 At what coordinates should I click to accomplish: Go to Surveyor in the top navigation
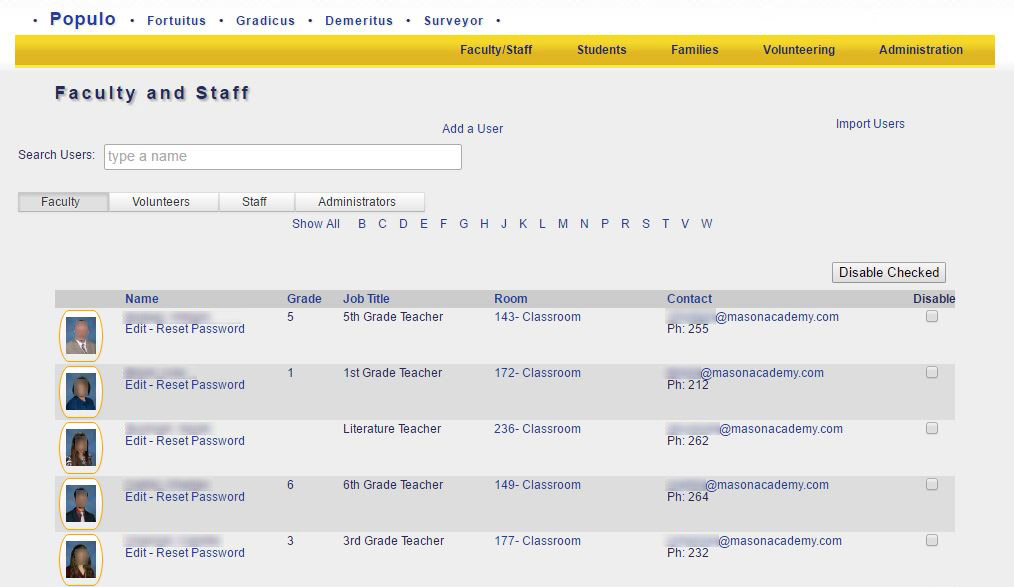(453, 21)
